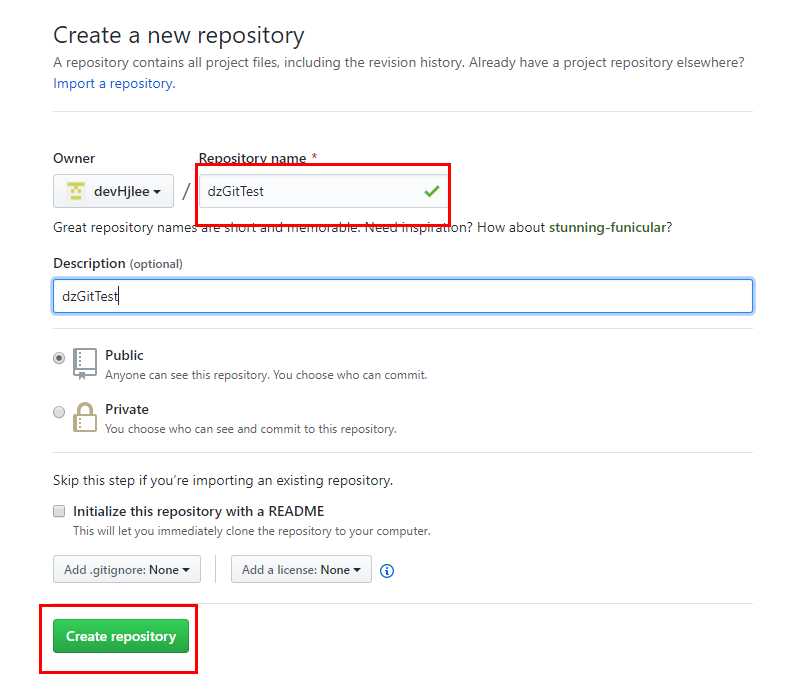Enable Initialize this repository with a README
This screenshot has width=803, height=683.
pos(59,511)
